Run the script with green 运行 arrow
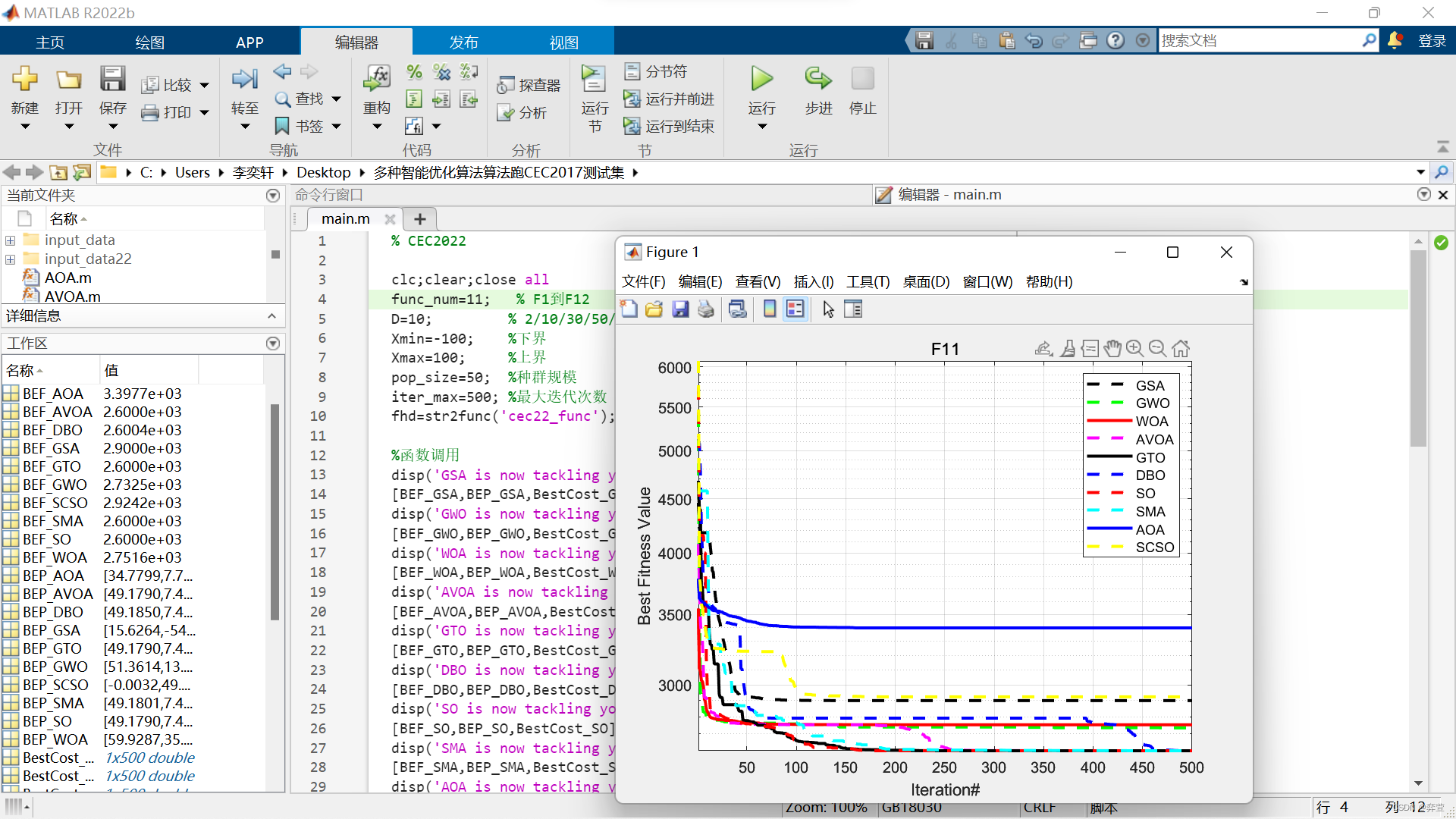 [x=761, y=79]
